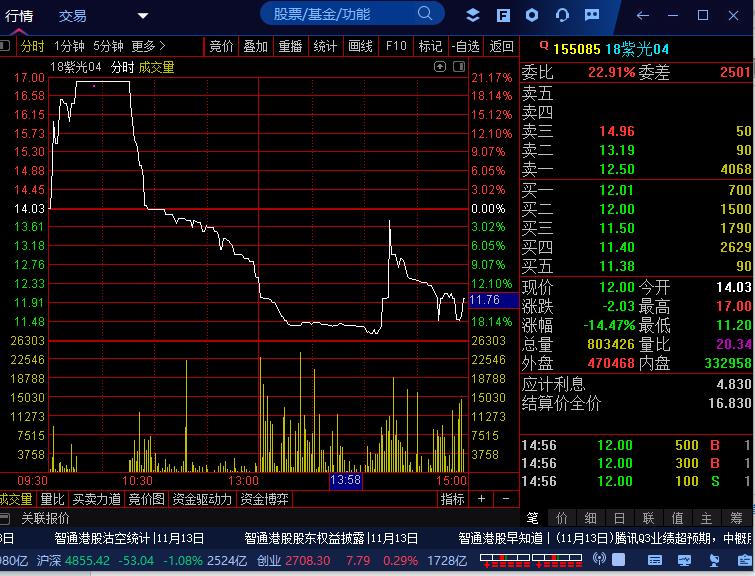The height and width of the screenshot is (576, 755).
Task: Select the 买卖力道 tab
Action: (x=96, y=499)
